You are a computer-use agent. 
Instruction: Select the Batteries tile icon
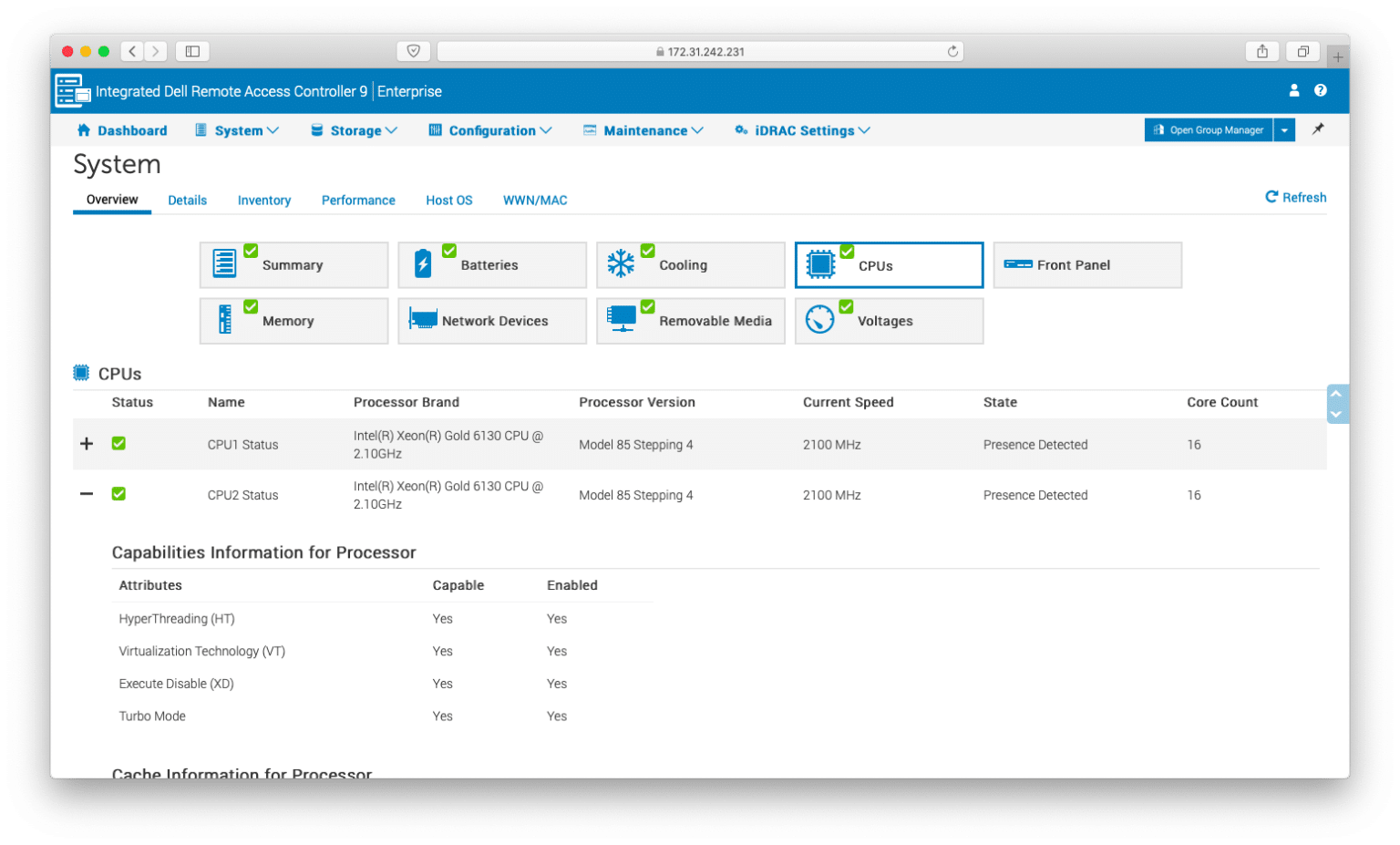point(423,264)
